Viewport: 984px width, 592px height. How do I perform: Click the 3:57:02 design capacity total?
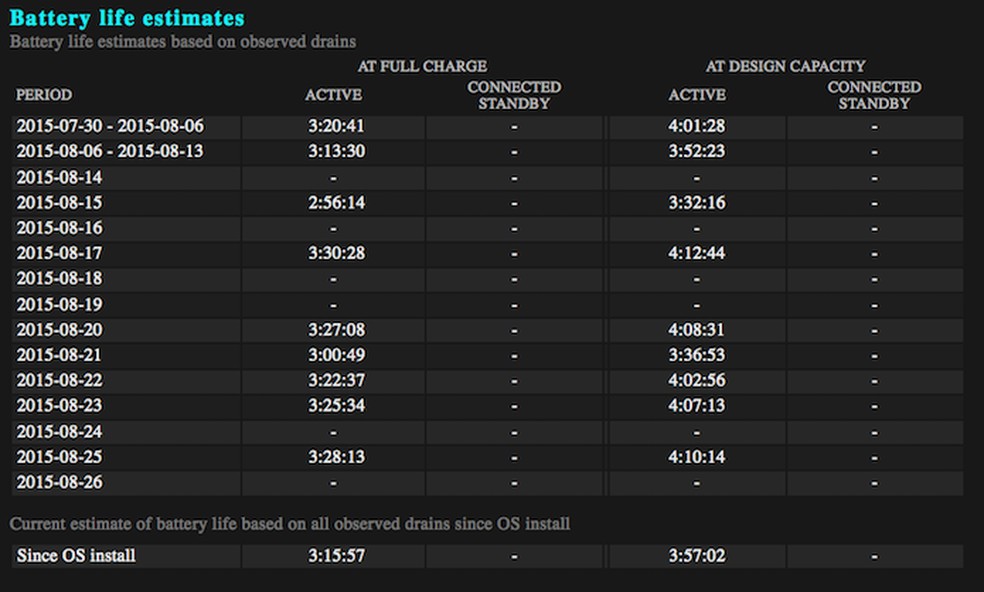697,555
